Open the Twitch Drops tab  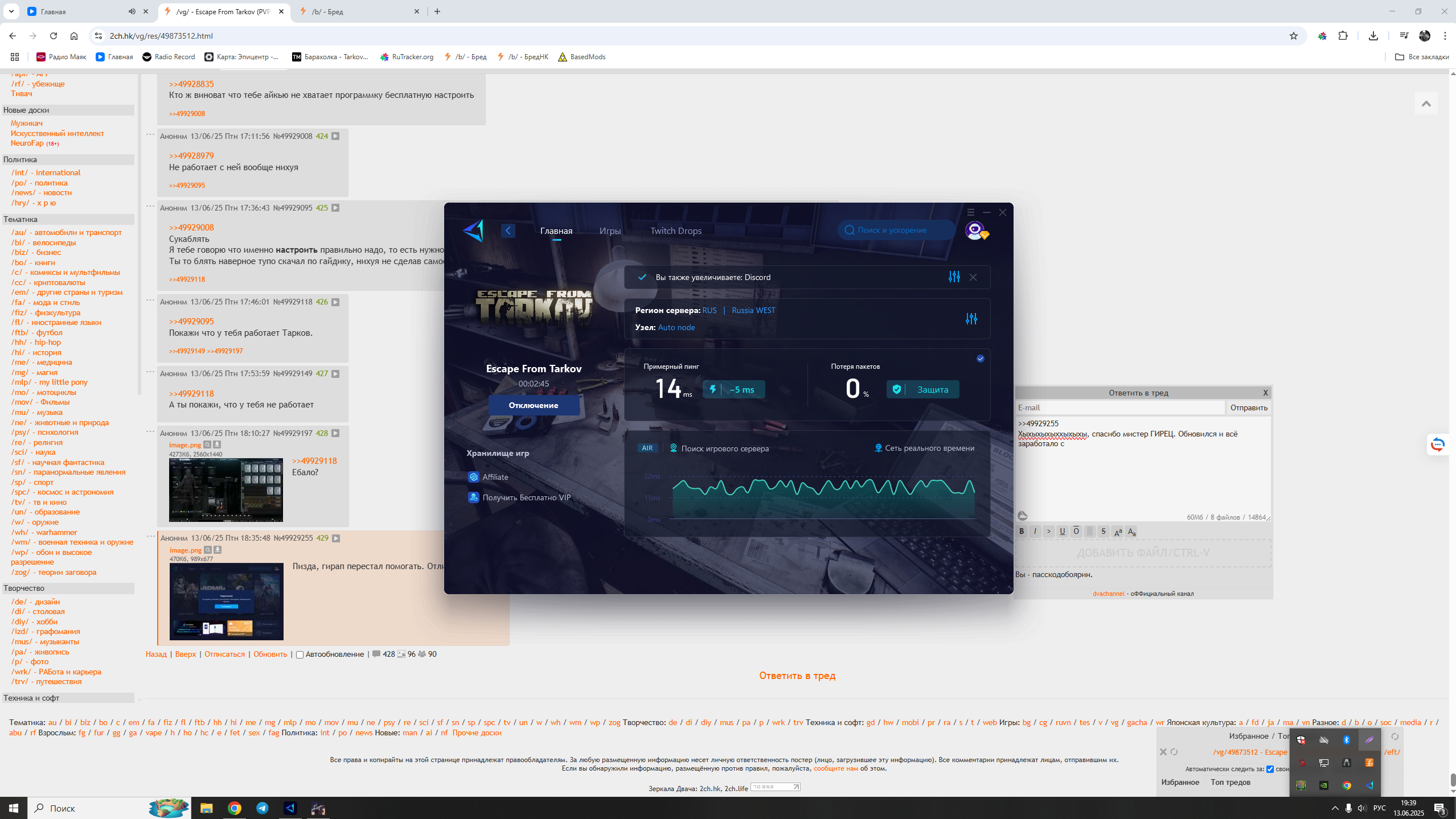pos(676,231)
